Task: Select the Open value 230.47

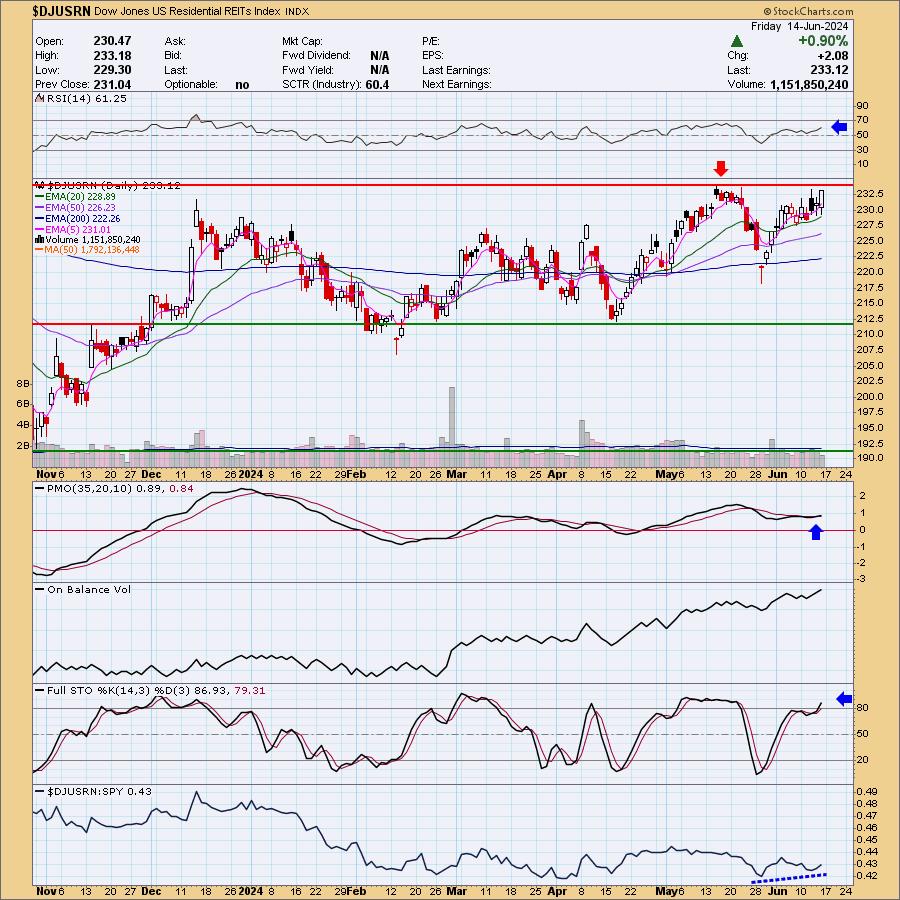Action: point(112,41)
